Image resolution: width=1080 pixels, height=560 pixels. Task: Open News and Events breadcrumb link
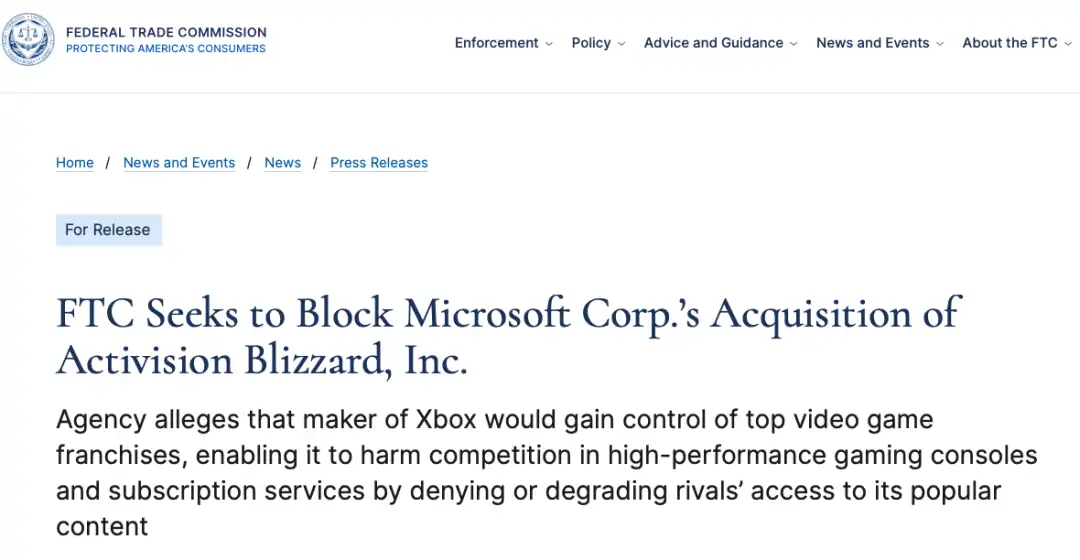pyautogui.click(x=179, y=163)
